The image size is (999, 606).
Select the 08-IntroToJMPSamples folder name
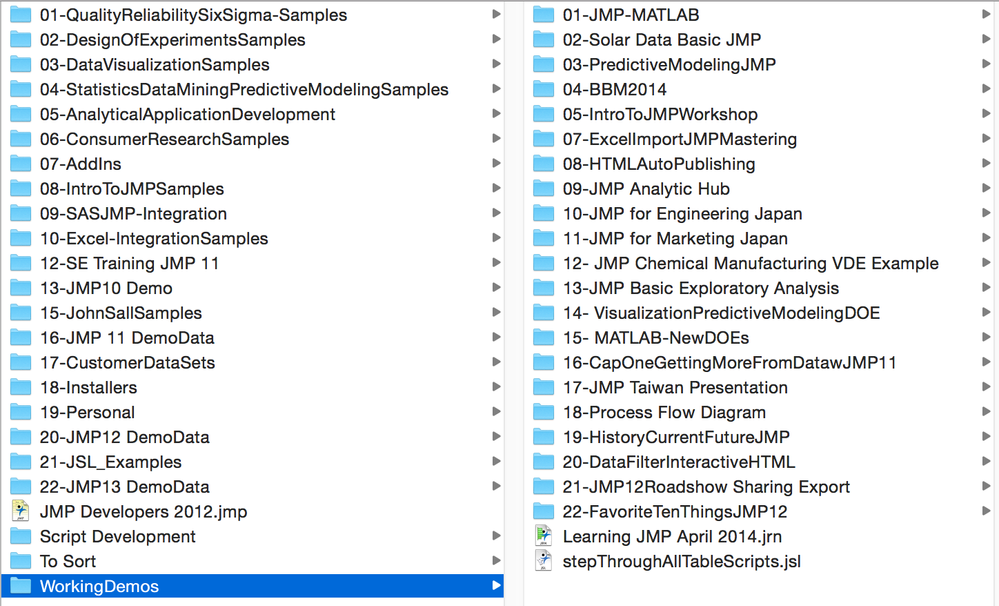(132, 189)
